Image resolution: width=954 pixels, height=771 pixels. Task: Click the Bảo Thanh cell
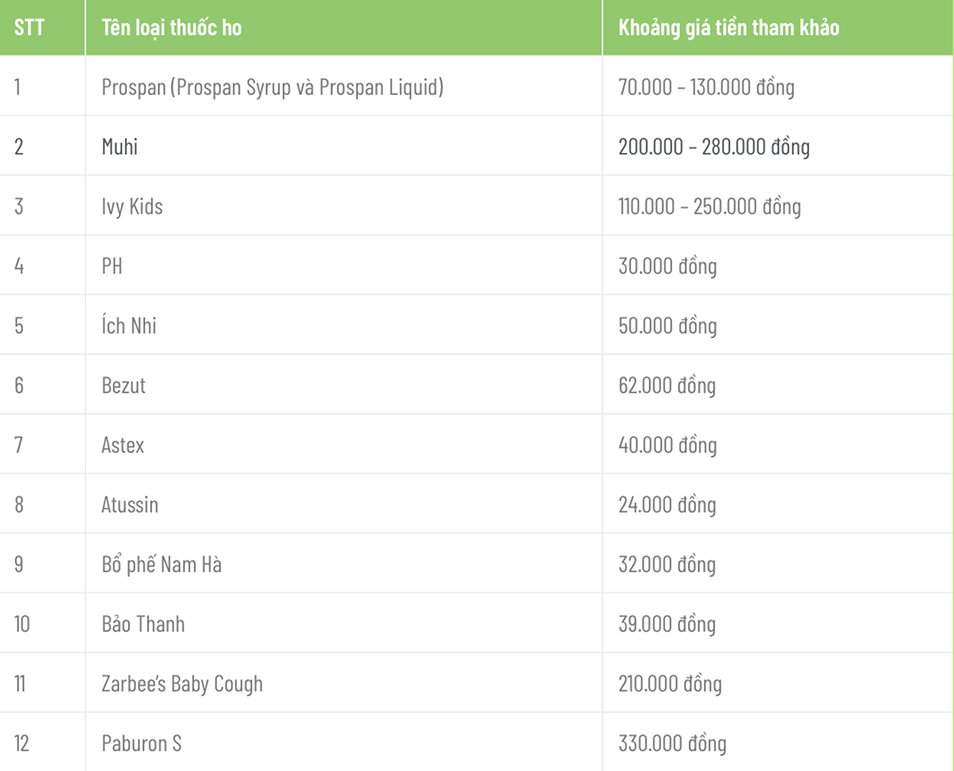(143, 625)
